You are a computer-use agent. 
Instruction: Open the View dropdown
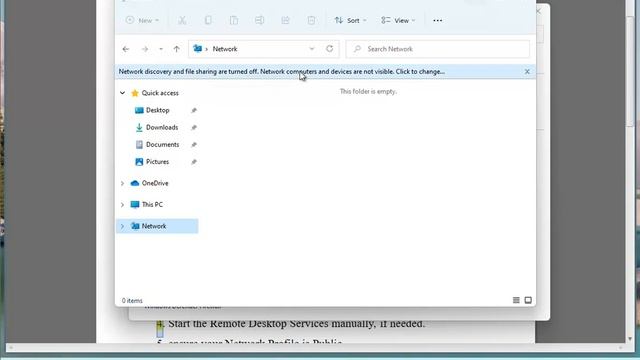pyautogui.click(x=398, y=20)
